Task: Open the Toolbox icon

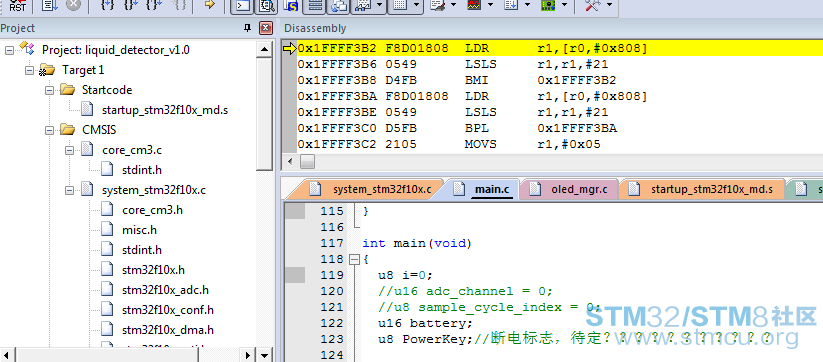Action: point(593,6)
